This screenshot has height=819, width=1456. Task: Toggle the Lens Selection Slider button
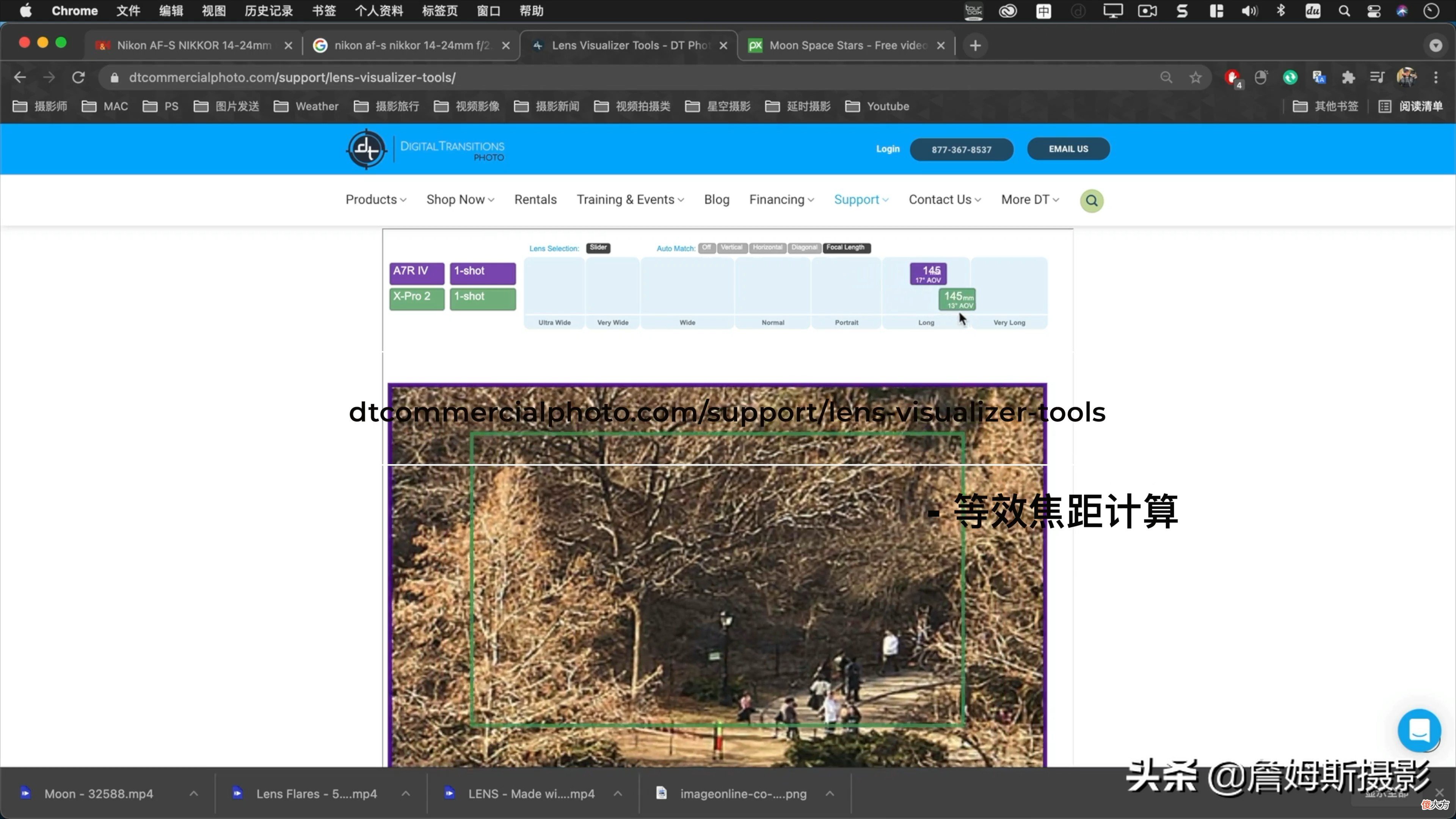pos(598,248)
